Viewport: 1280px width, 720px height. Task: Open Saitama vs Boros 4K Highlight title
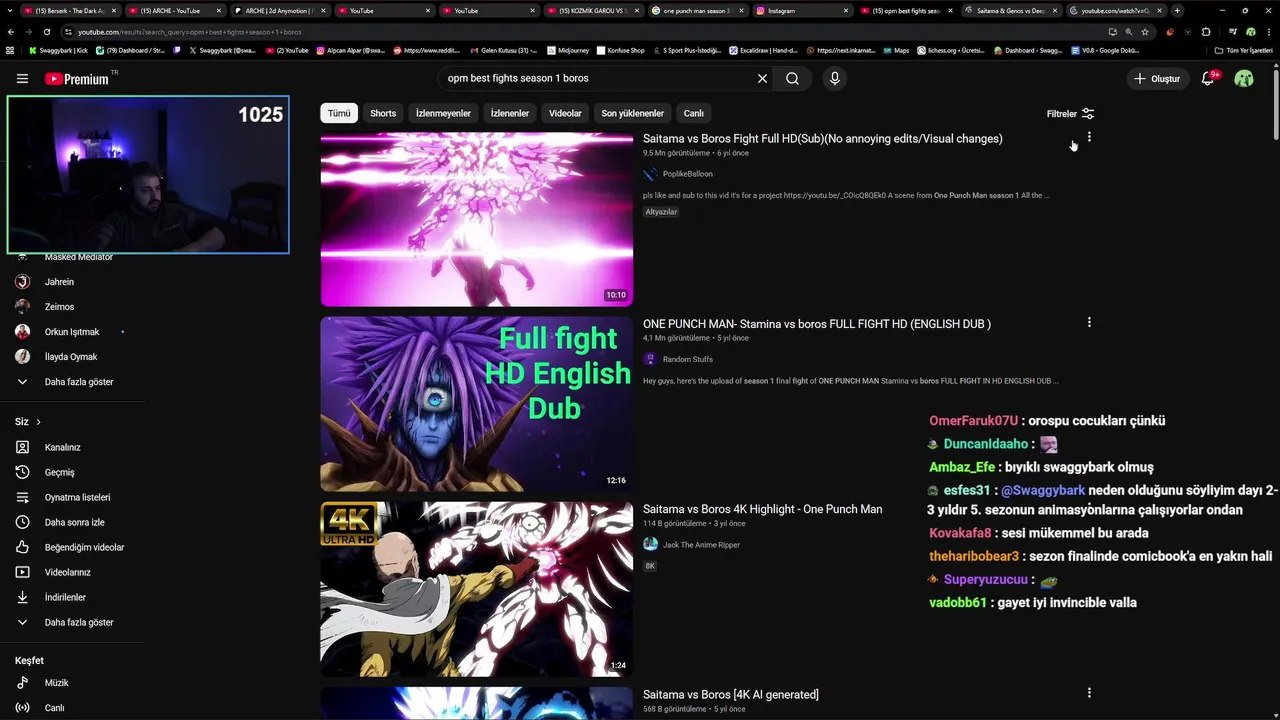[x=762, y=509]
